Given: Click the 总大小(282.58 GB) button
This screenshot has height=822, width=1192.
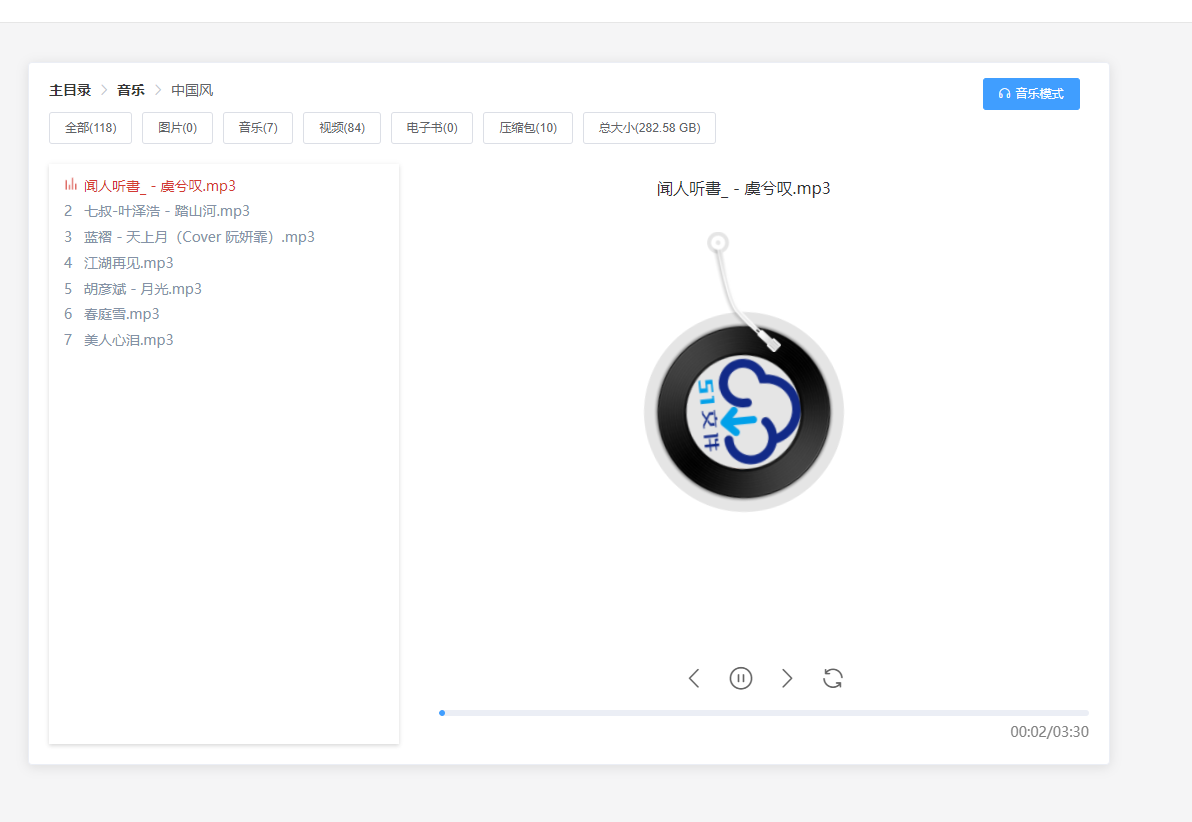Looking at the screenshot, I should point(649,128).
